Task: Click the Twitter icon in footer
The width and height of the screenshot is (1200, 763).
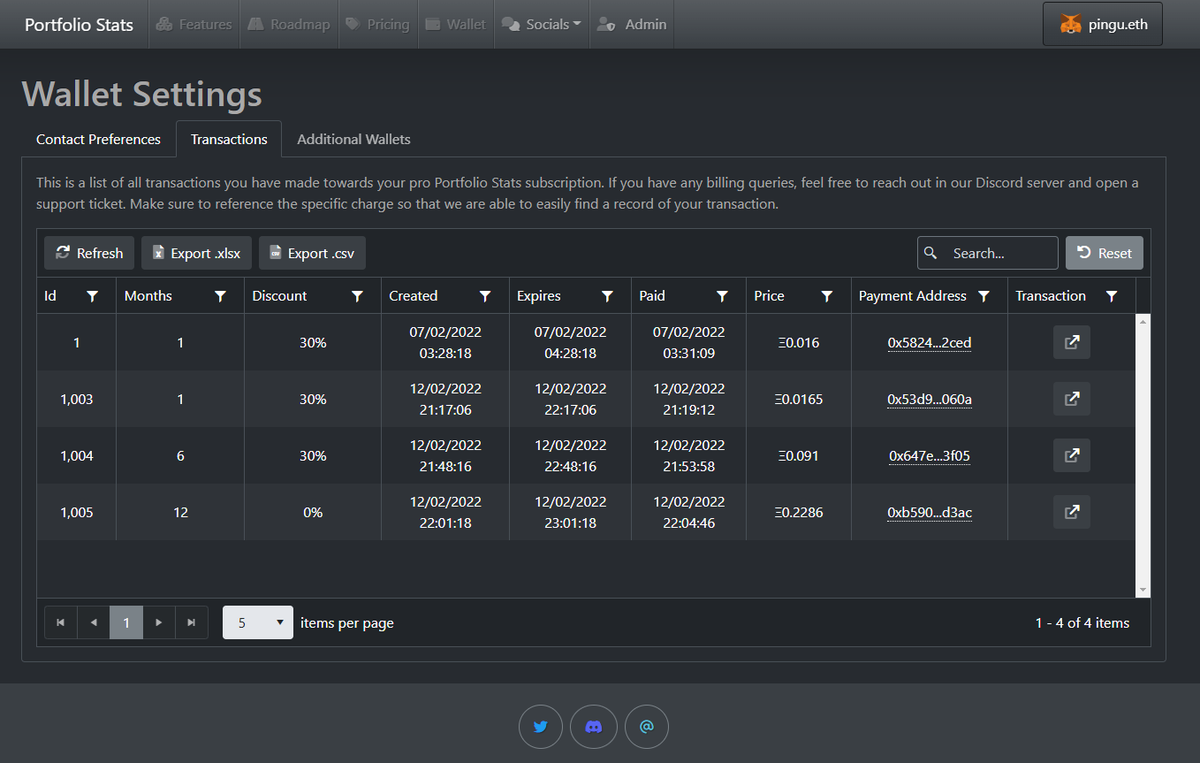Action: [541, 727]
